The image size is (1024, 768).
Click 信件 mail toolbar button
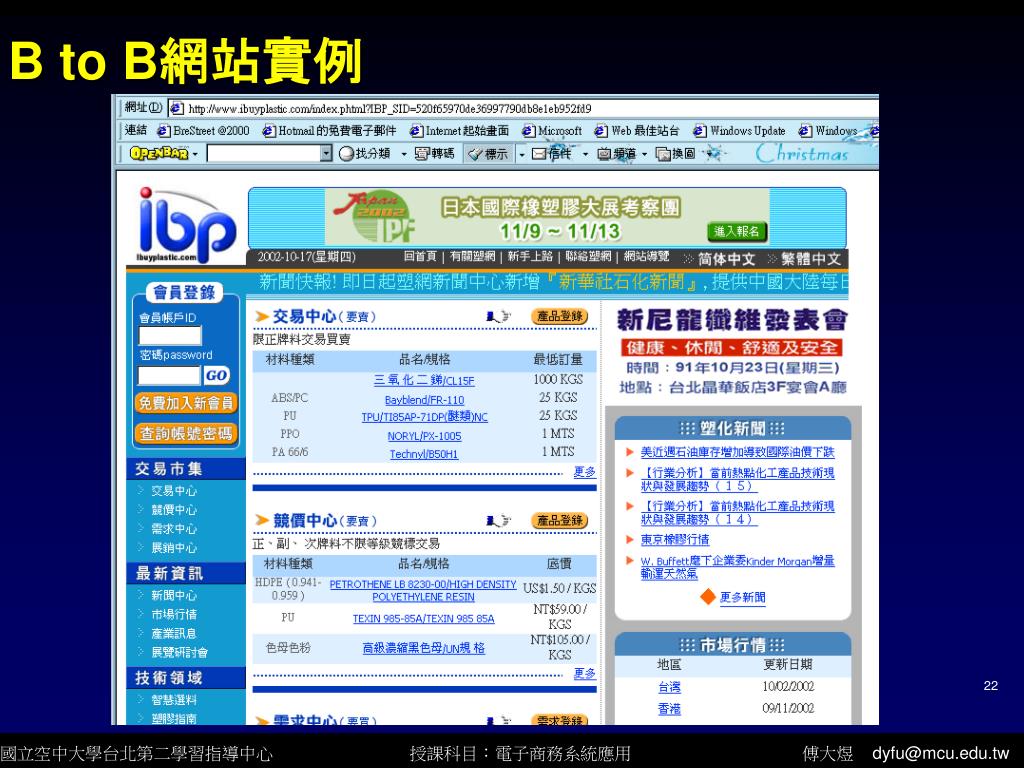(x=552, y=153)
